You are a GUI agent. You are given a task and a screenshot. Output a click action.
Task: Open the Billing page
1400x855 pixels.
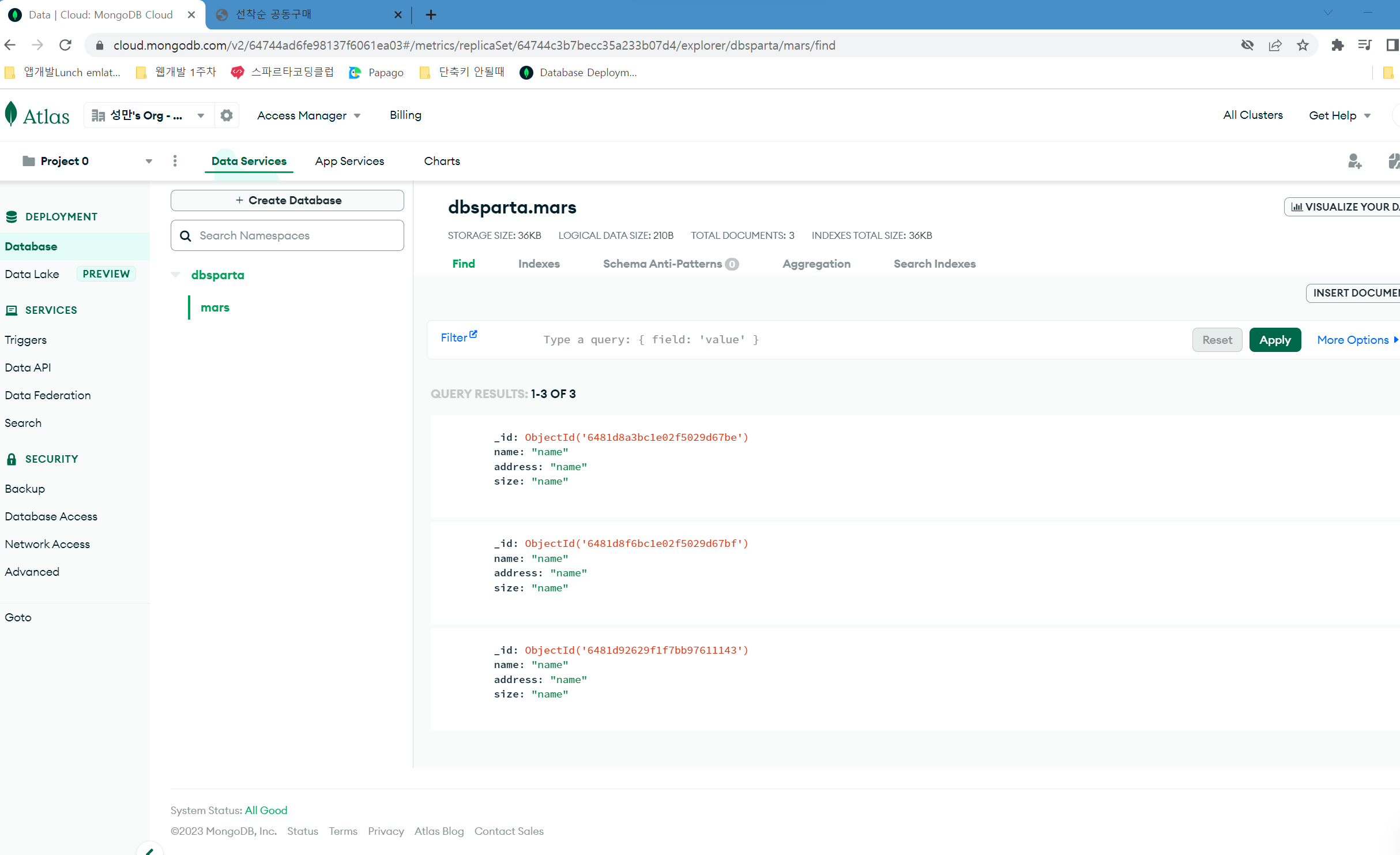pos(405,115)
